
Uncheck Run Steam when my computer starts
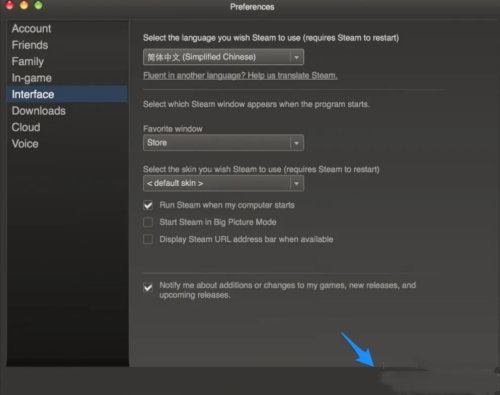[148, 205]
